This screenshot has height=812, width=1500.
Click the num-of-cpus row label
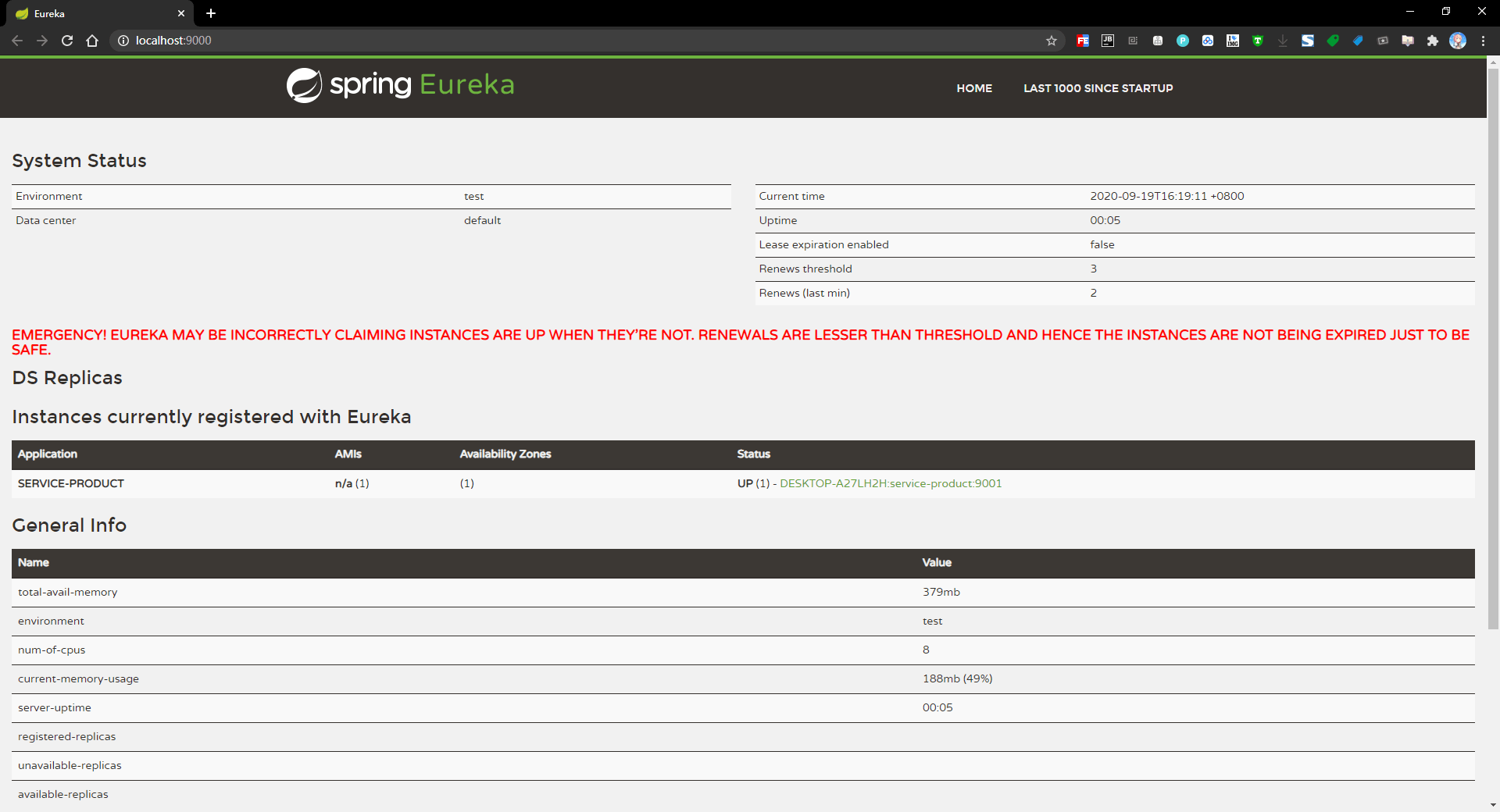coord(52,650)
